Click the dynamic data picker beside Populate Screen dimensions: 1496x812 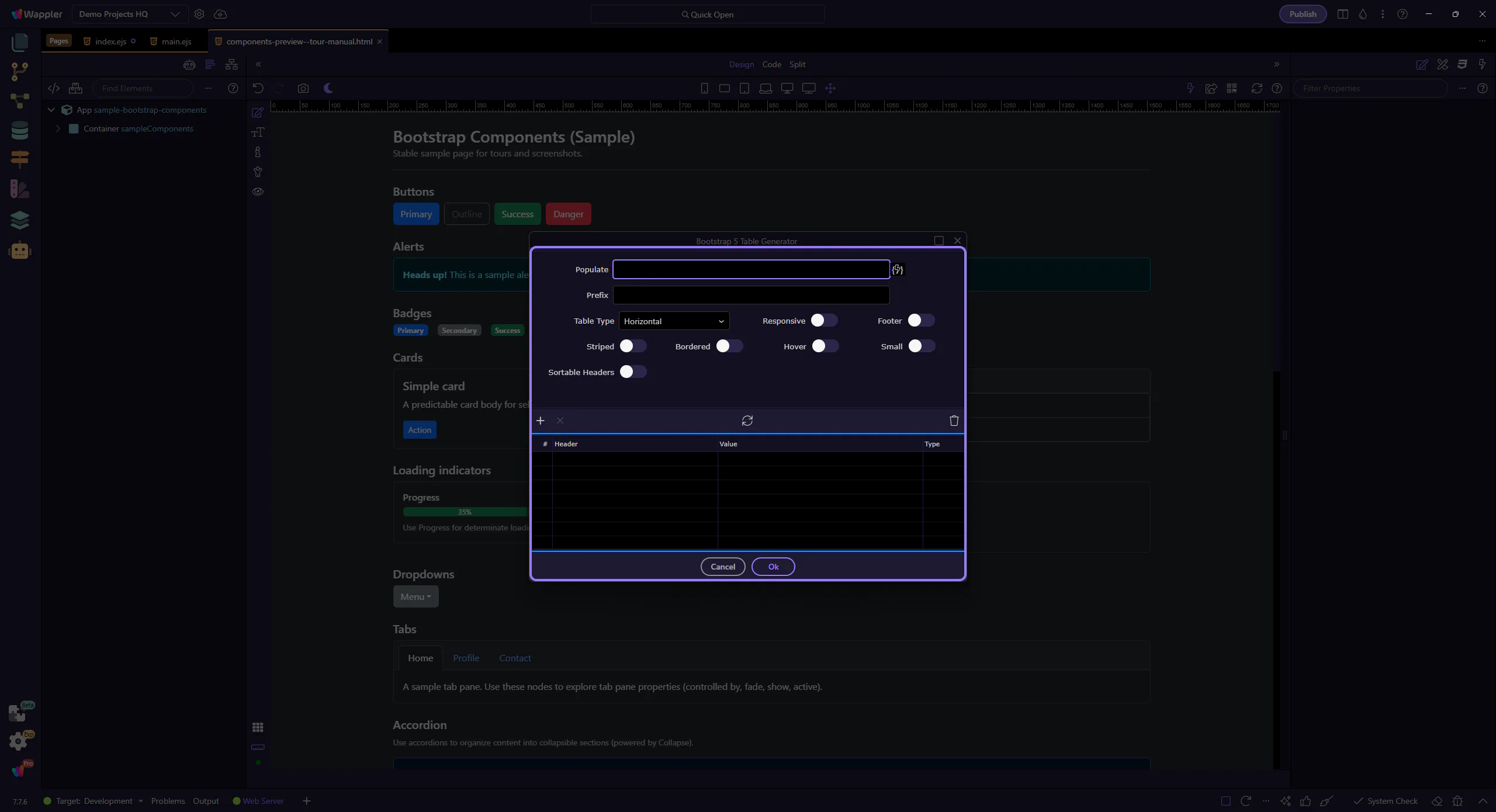[x=898, y=270]
